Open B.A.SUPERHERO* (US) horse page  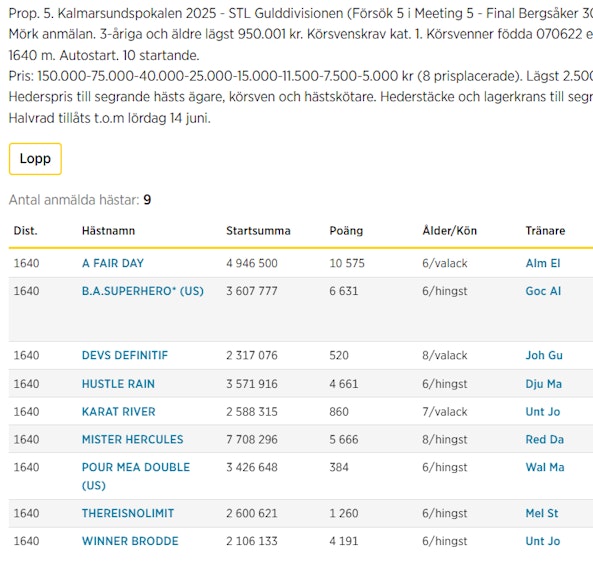click(143, 291)
